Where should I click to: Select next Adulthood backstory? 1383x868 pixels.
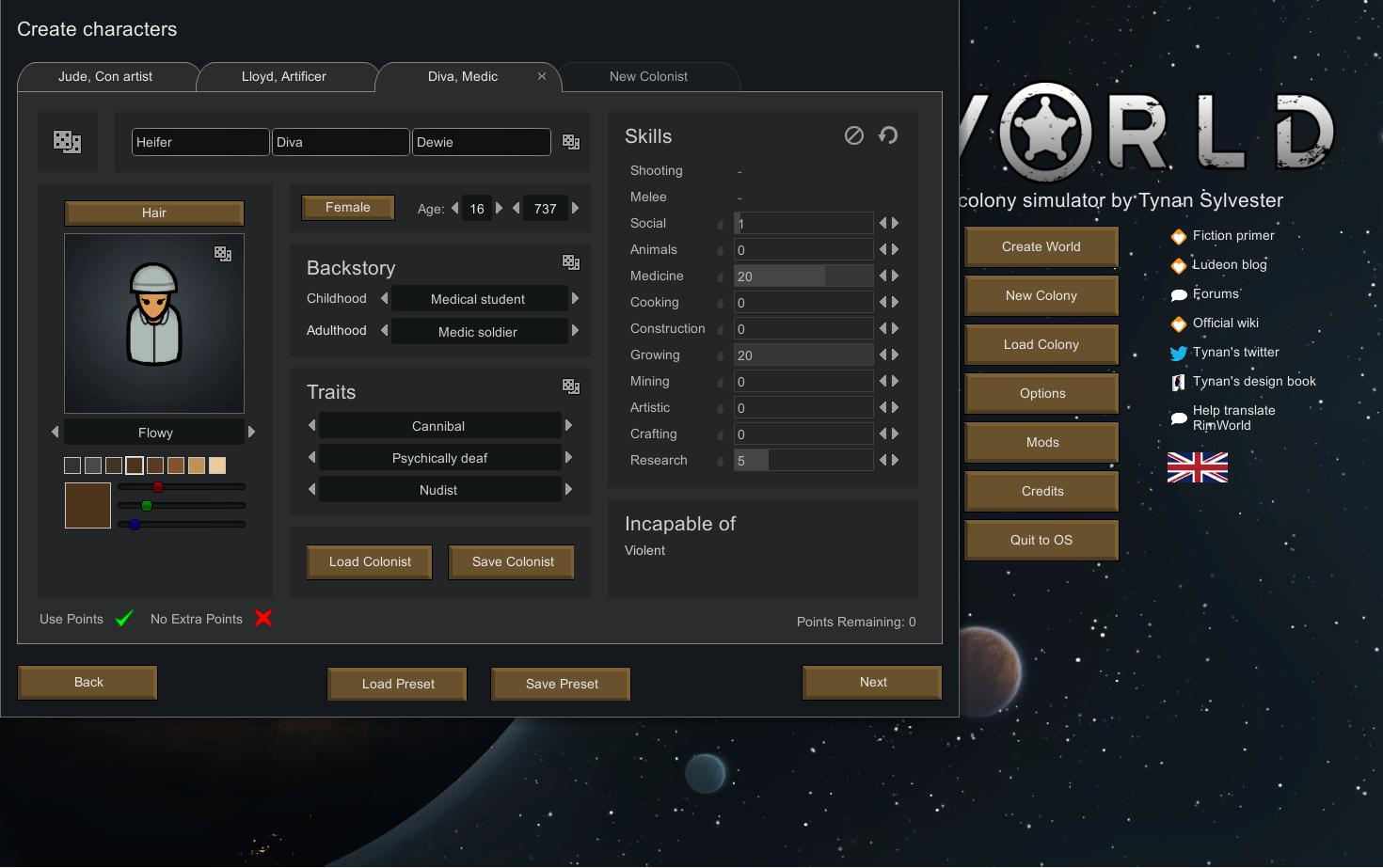(575, 330)
